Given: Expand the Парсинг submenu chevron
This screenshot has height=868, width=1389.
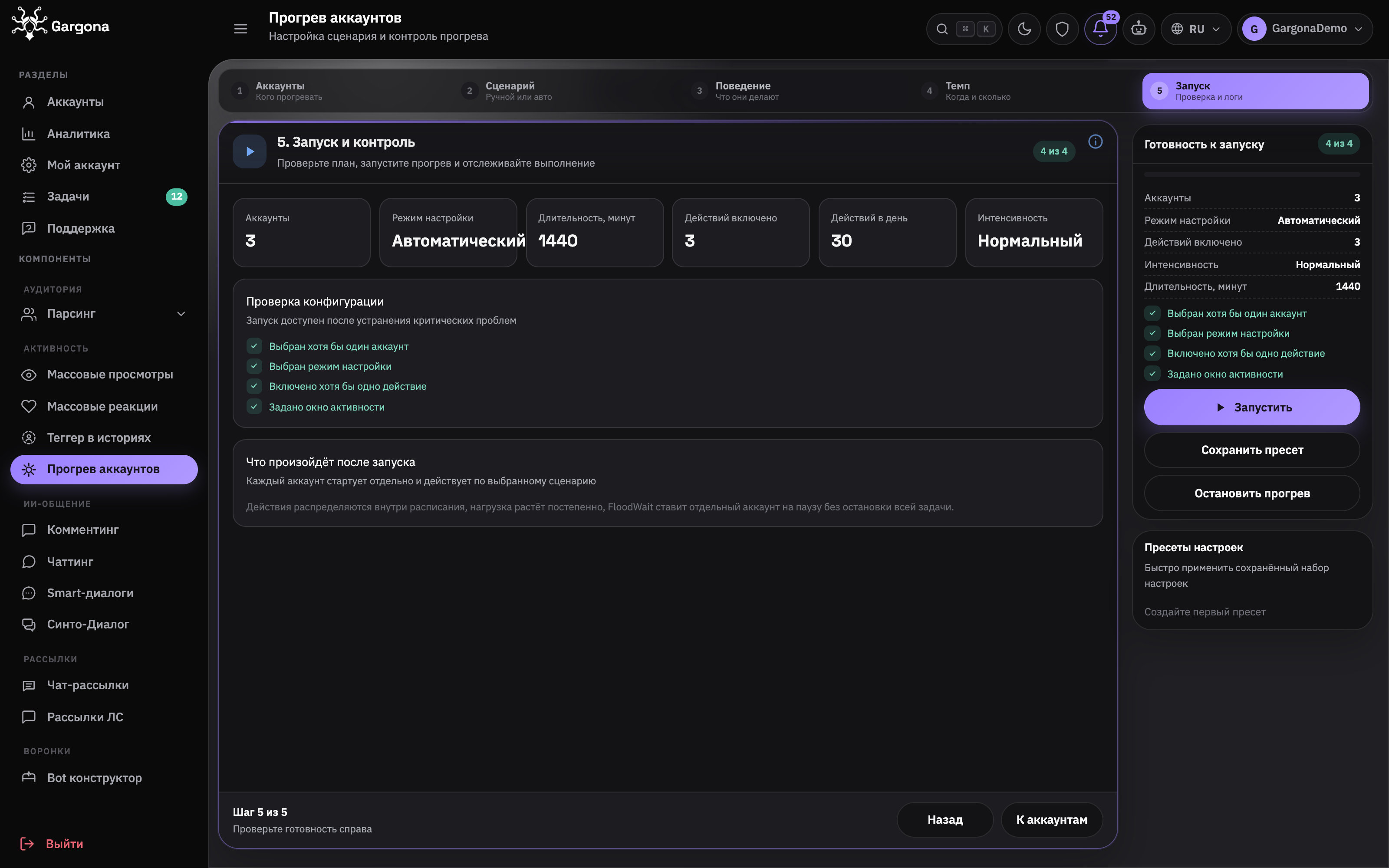Looking at the screenshot, I should 181,314.
